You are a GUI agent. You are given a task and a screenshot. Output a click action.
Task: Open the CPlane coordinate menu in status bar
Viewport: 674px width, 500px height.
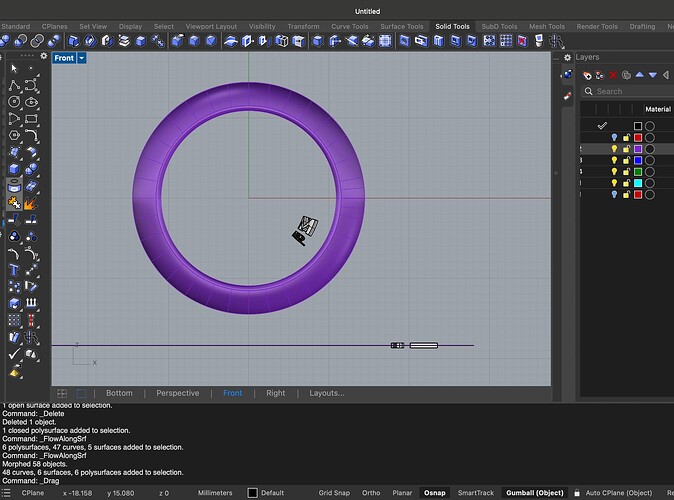[x=33, y=493]
